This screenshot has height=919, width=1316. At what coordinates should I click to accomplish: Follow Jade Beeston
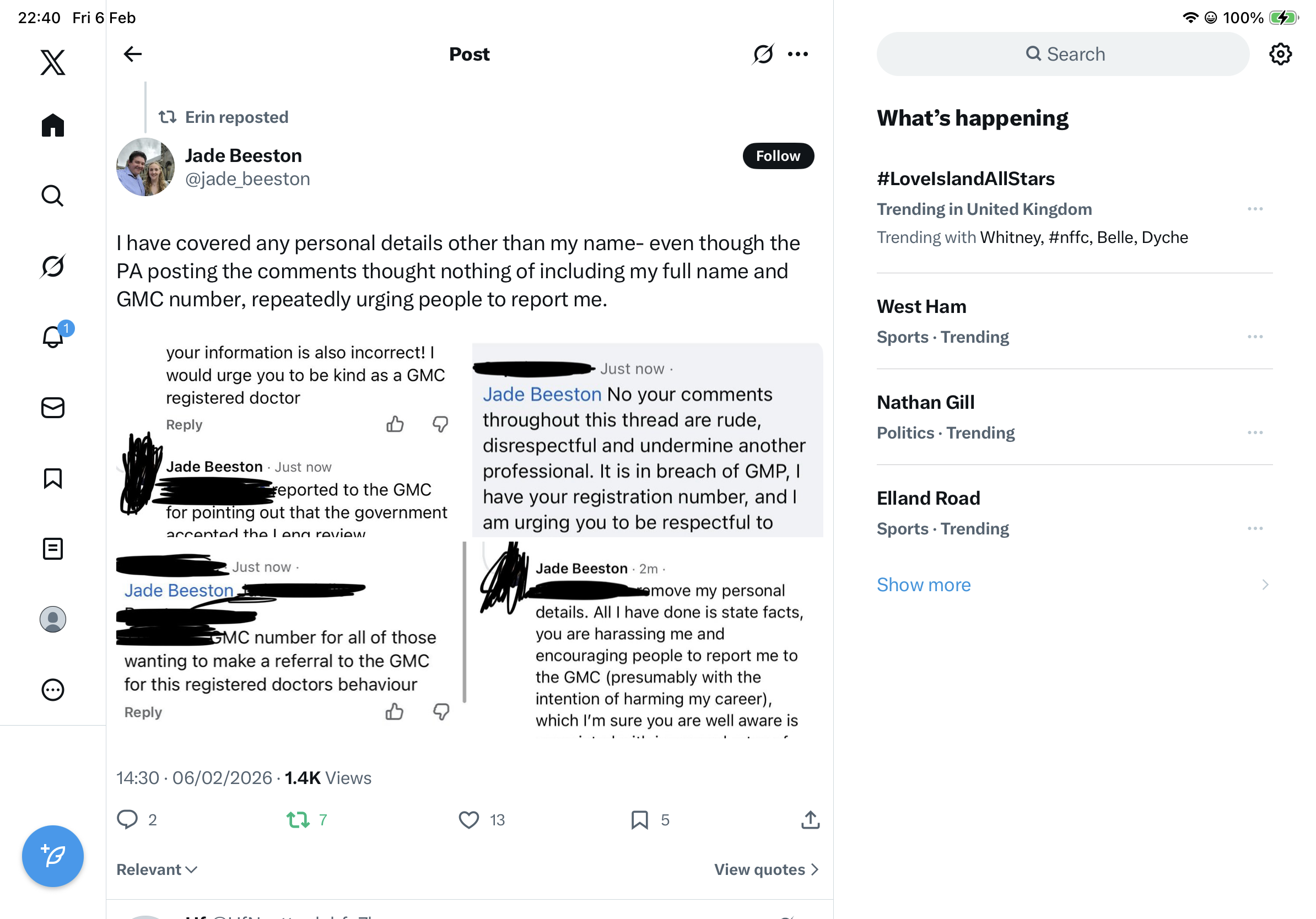pos(778,156)
